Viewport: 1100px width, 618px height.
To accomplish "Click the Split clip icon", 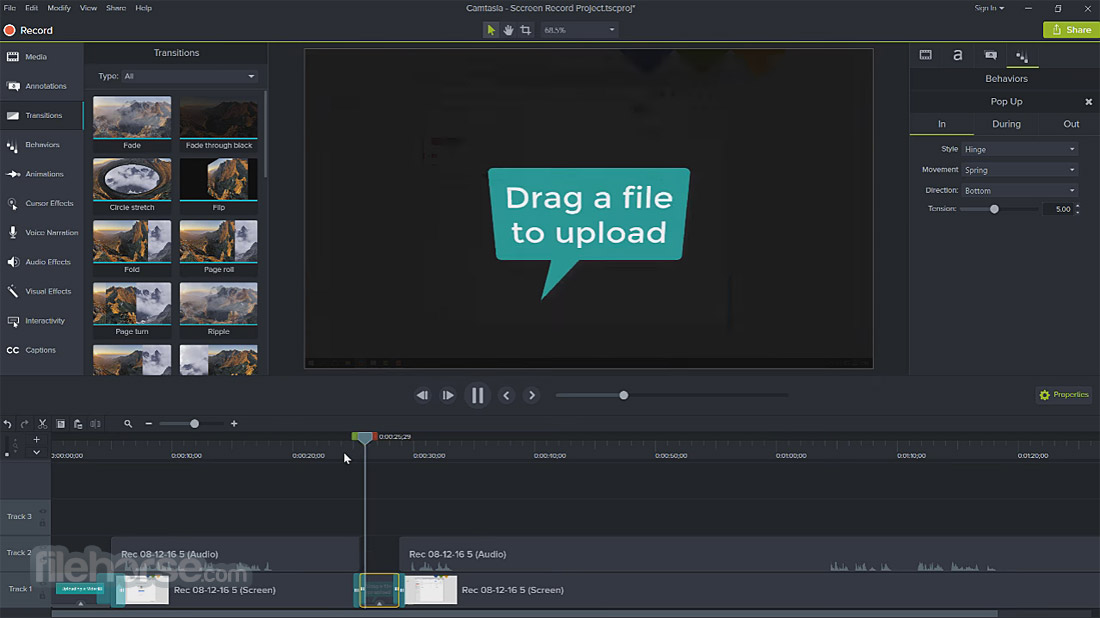I will 94,424.
